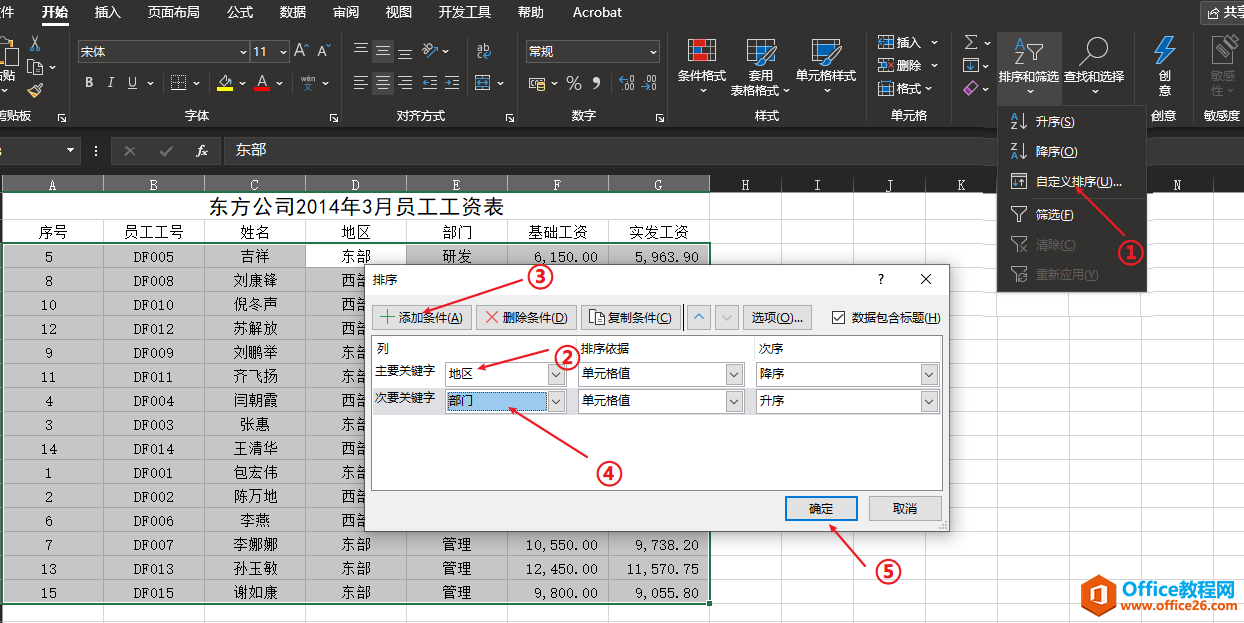Open the font name dropdown (宋体)
Image resolution: width=1244 pixels, height=623 pixels.
click(243, 52)
